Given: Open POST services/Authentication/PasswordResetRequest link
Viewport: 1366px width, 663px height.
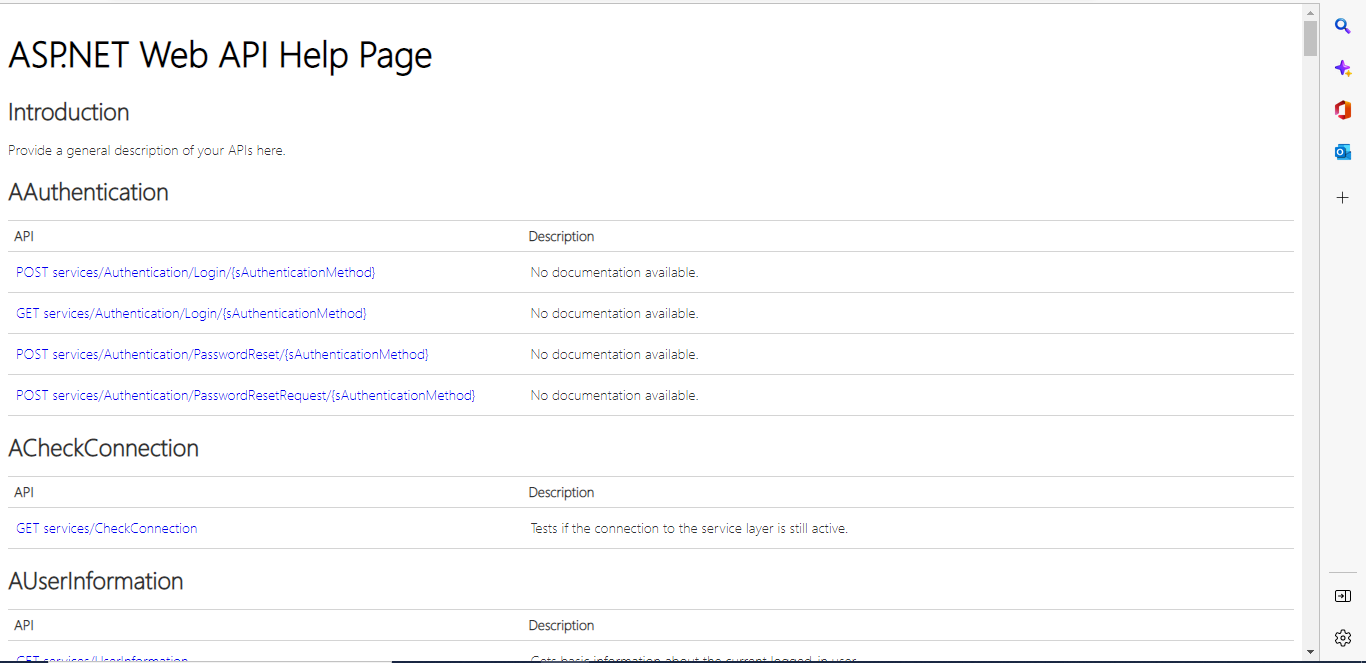Looking at the screenshot, I should point(246,395).
